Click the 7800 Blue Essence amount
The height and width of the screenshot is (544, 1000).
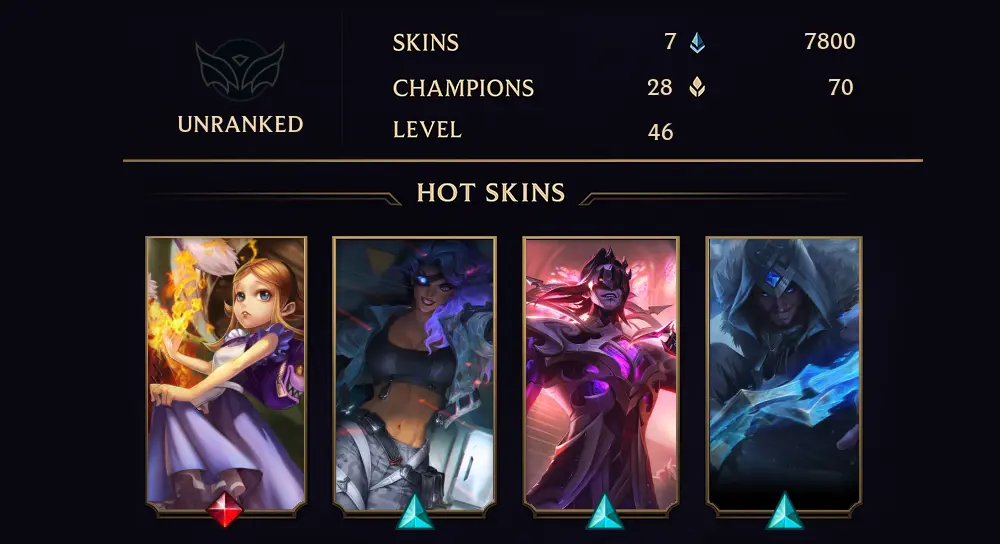pyautogui.click(x=830, y=41)
